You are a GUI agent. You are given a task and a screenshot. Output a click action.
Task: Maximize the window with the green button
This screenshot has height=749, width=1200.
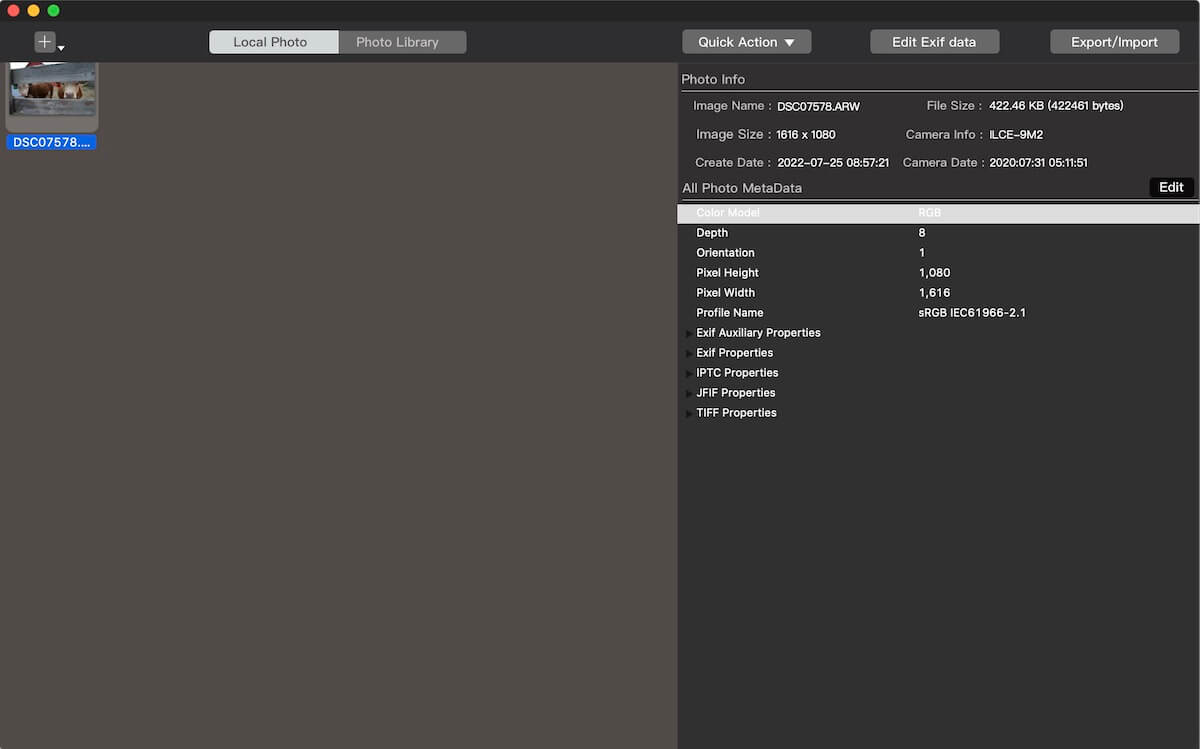[x=53, y=10]
